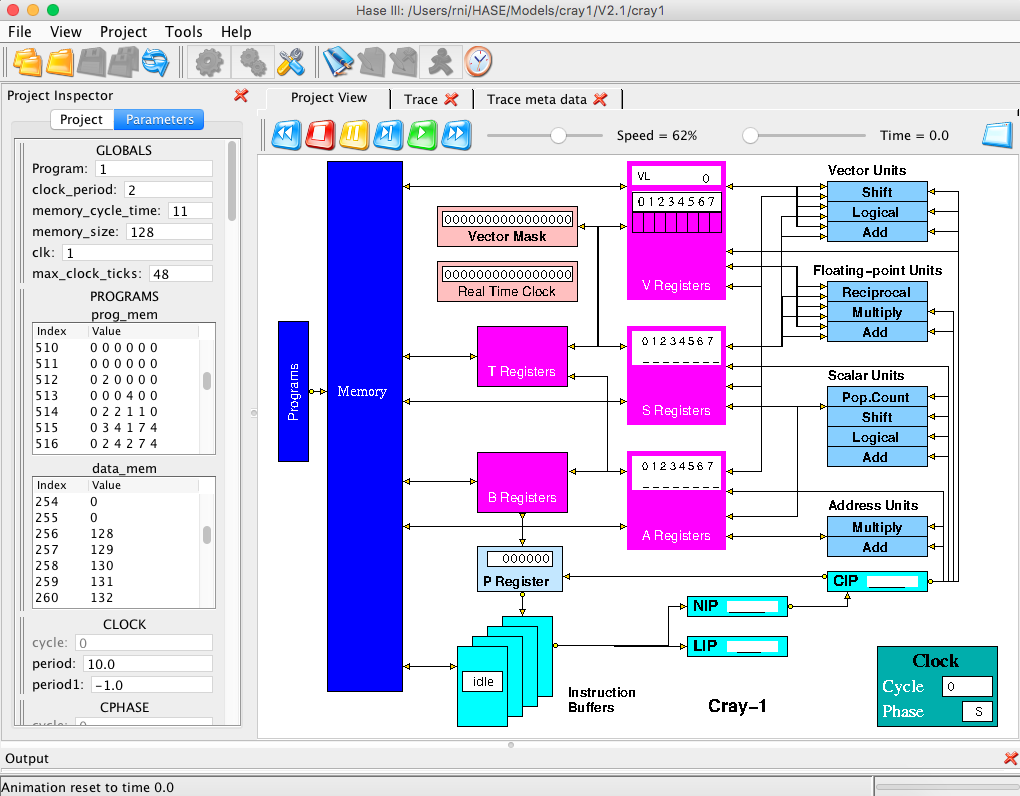The image size is (1020, 796).
Task: Edit the memory_cycle_time field
Action: (191, 211)
